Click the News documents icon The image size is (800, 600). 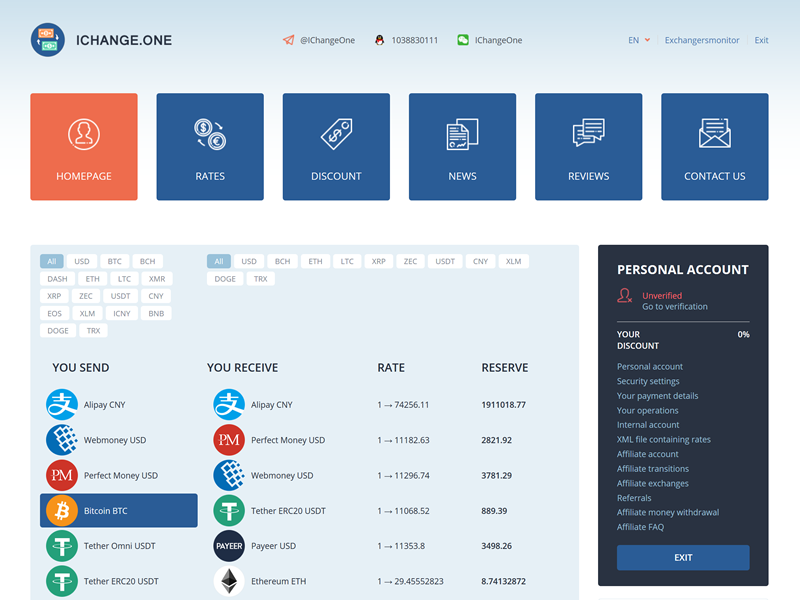pyautogui.click(x=462, y=134)
